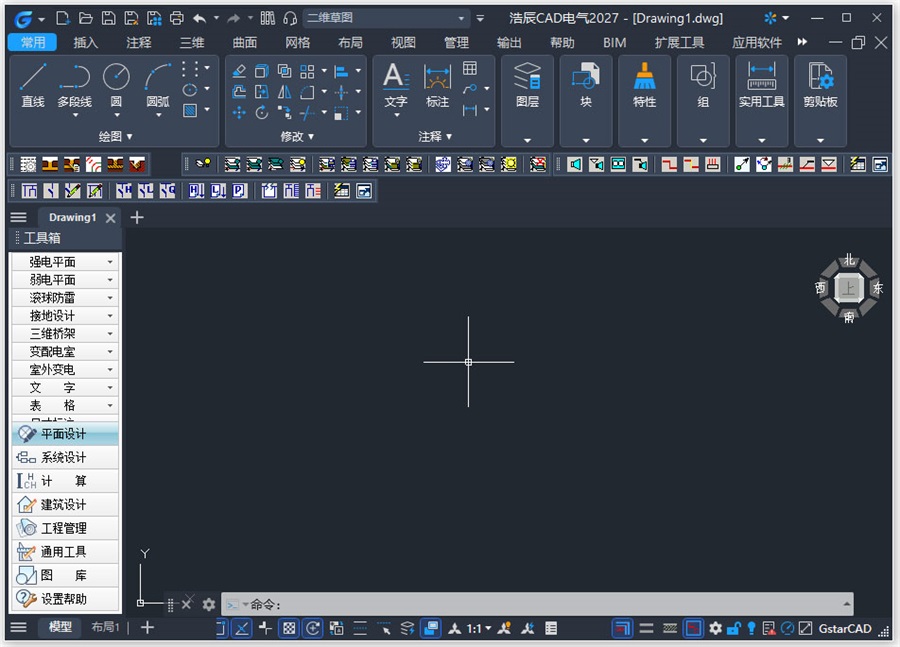Toggle grid display in status bar
Screen dimensions: 900x647
coord(289,628)
